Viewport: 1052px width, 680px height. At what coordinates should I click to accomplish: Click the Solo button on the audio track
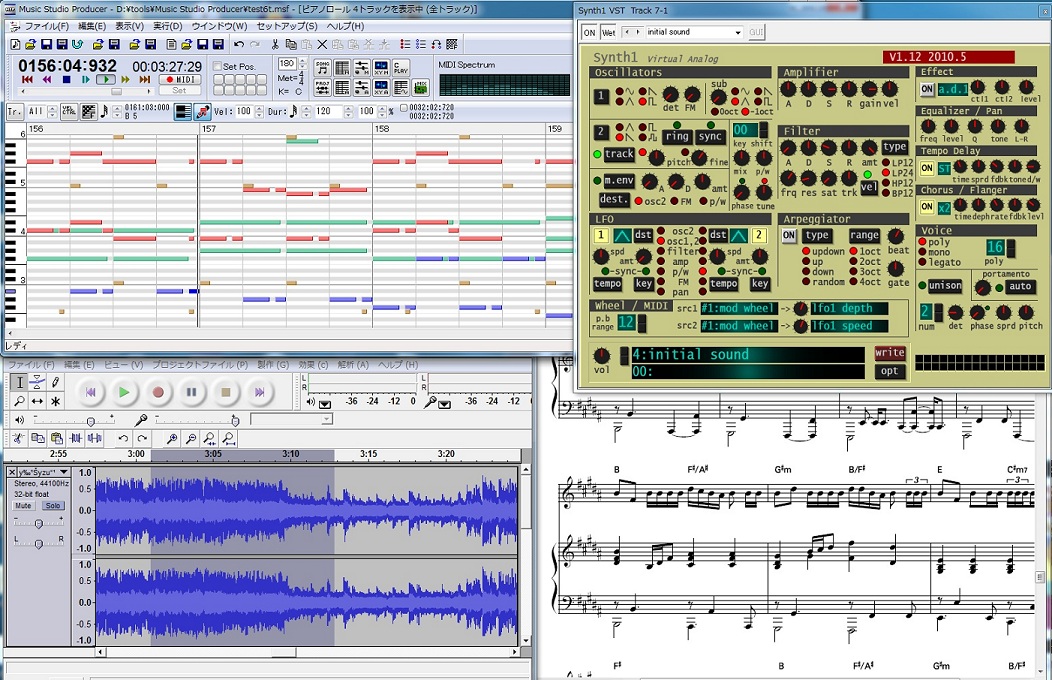[53, 506]
